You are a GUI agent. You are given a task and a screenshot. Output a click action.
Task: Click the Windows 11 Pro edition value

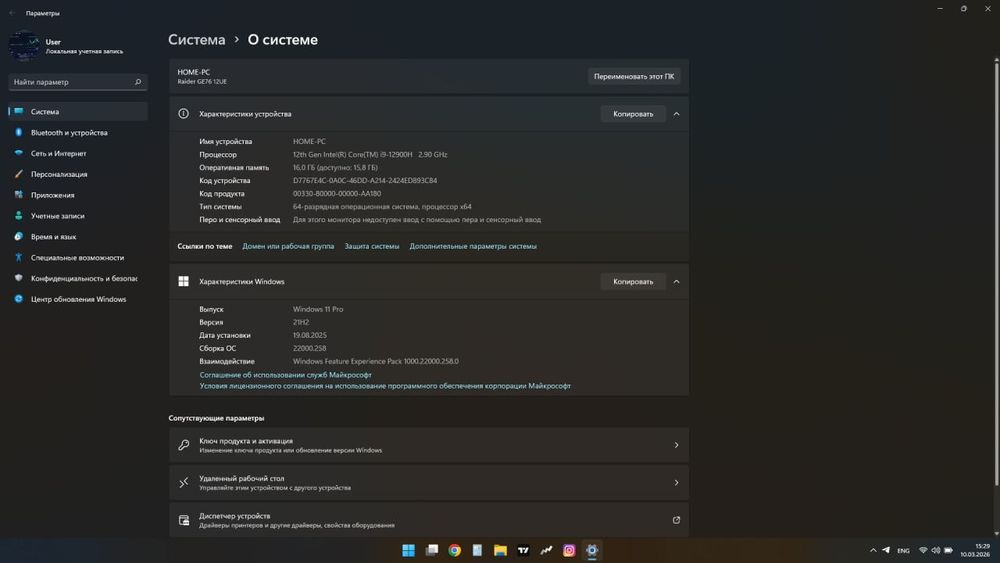pos(318,309)
